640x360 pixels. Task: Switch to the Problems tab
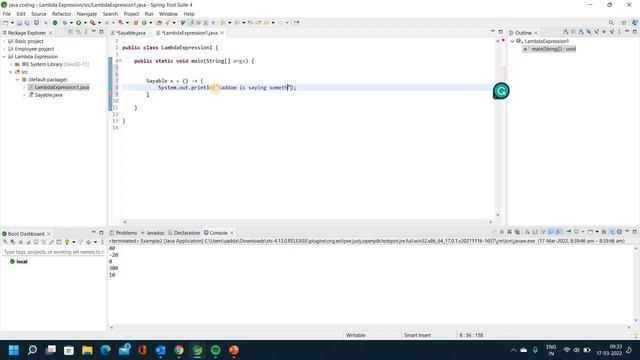coord(124,233)
